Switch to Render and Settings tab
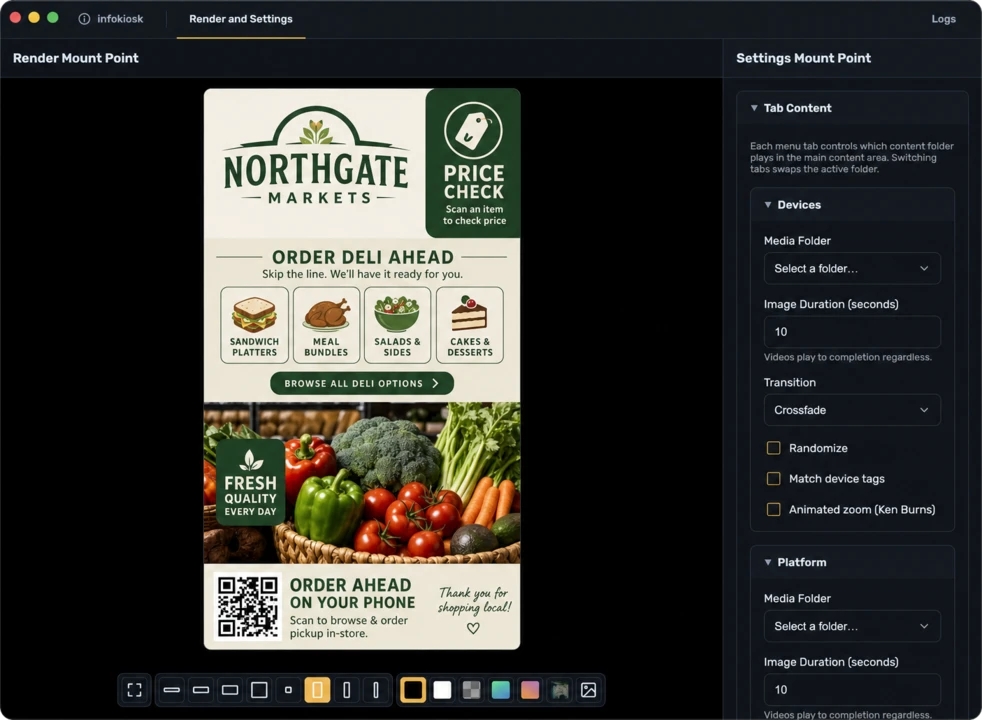This screenshot has height=720, width=982. (241, 19)
